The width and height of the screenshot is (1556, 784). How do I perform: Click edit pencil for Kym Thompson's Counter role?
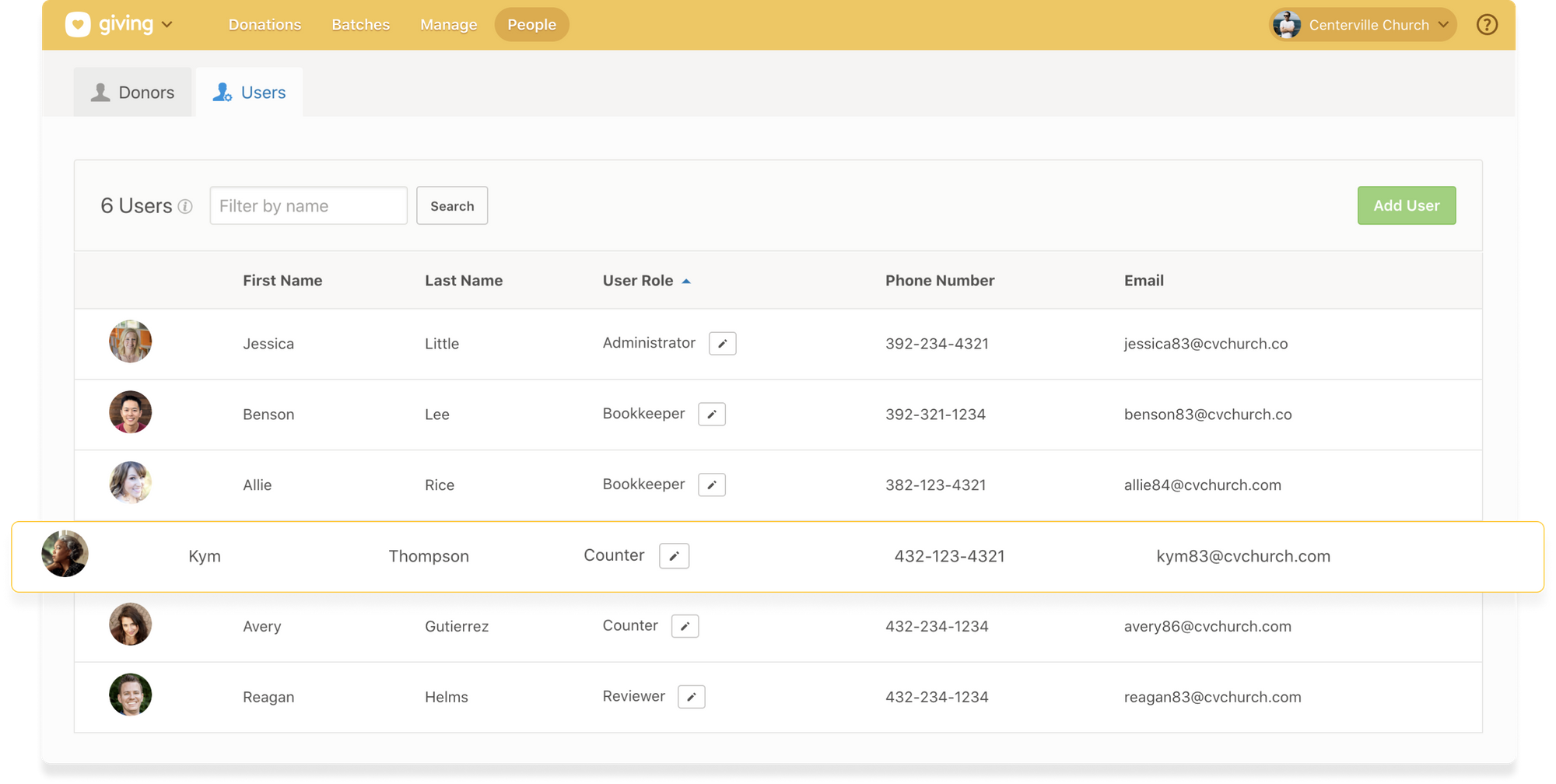674,556
